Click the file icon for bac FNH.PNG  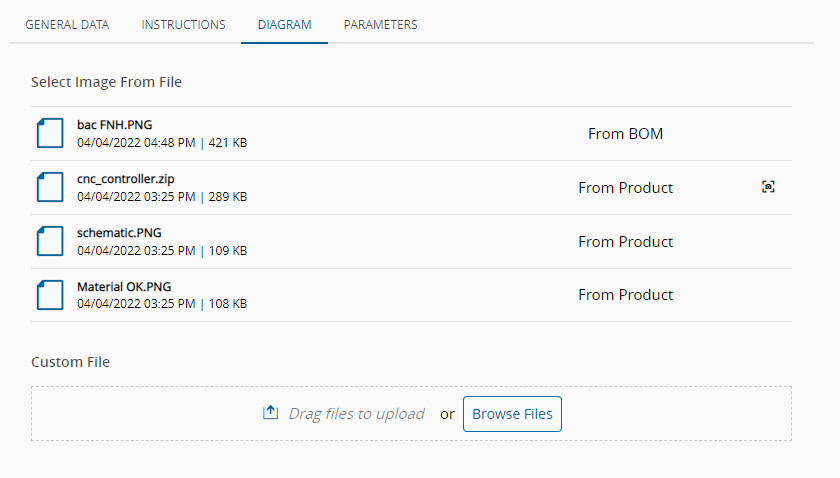pos(50,134)
